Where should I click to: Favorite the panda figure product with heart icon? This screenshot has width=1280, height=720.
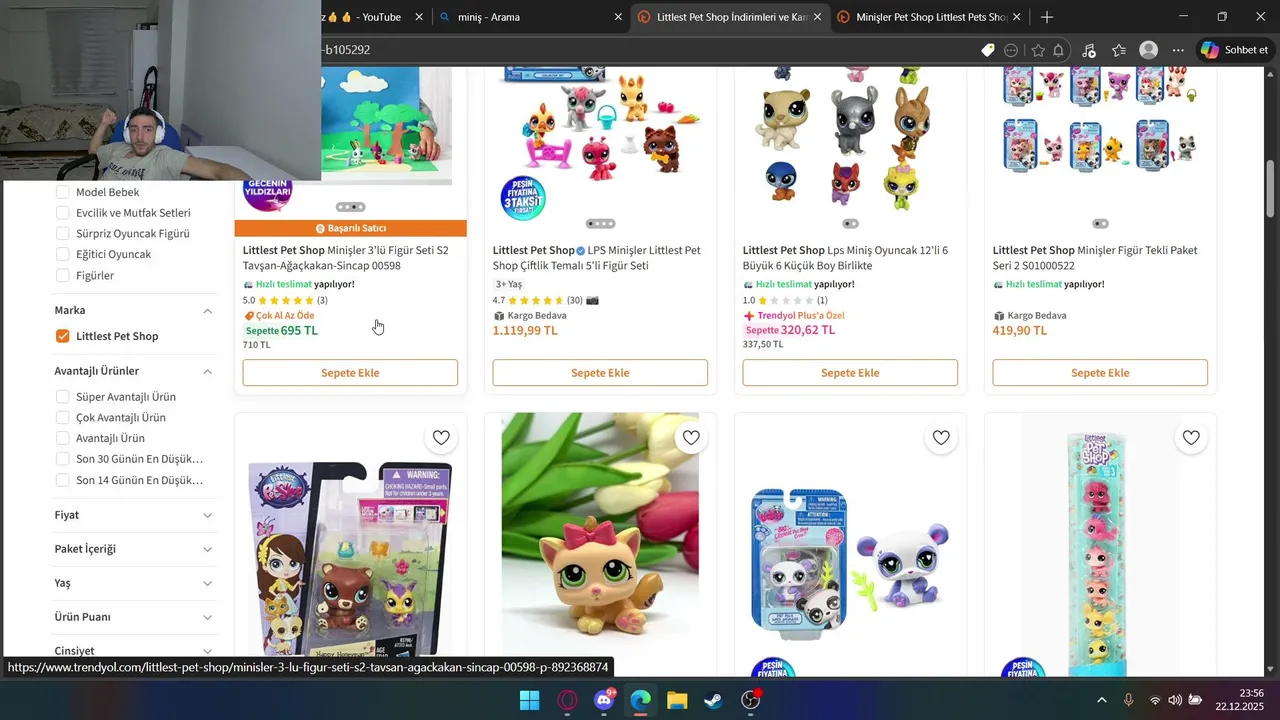pos(941,437)
